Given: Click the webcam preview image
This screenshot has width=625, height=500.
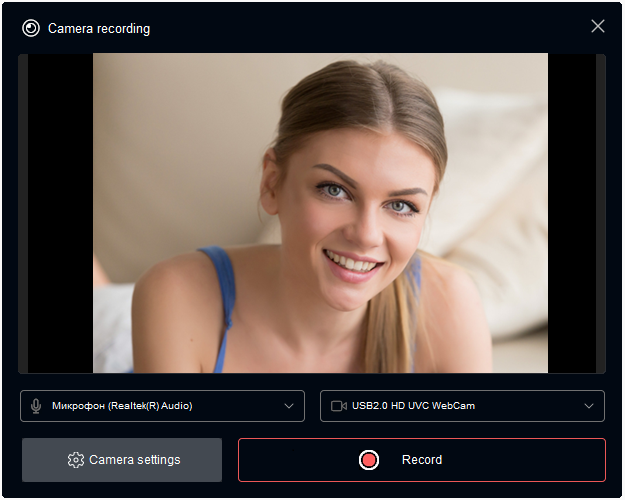Looking at the screenshot, I should [320, 213].
